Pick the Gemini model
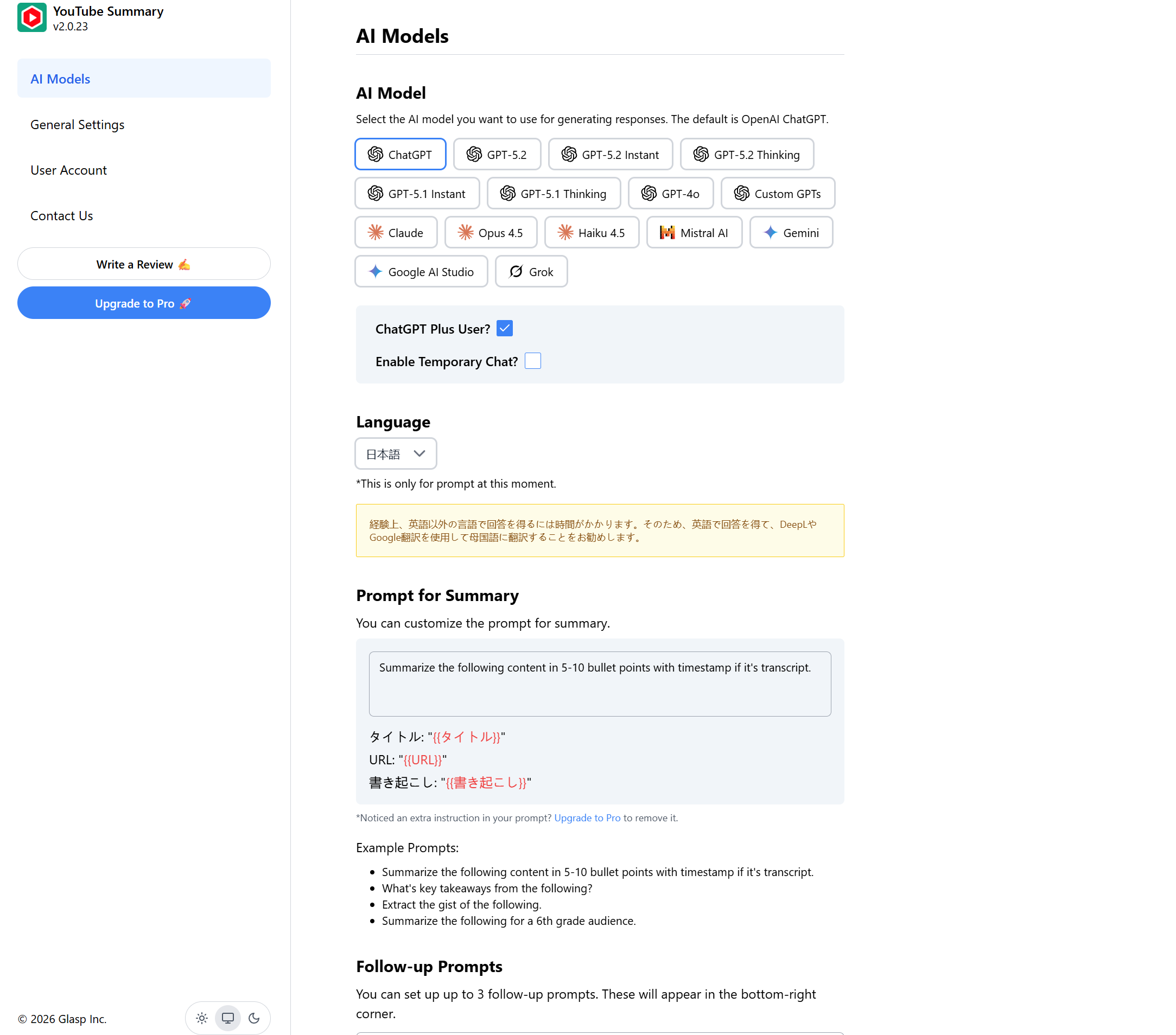Screen dimensions: 1176x1035 [x=791, y=232]
